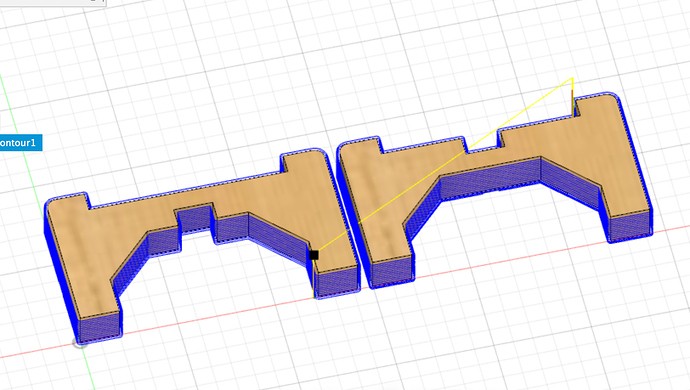Select the angled inner wall of the left part

130,264
